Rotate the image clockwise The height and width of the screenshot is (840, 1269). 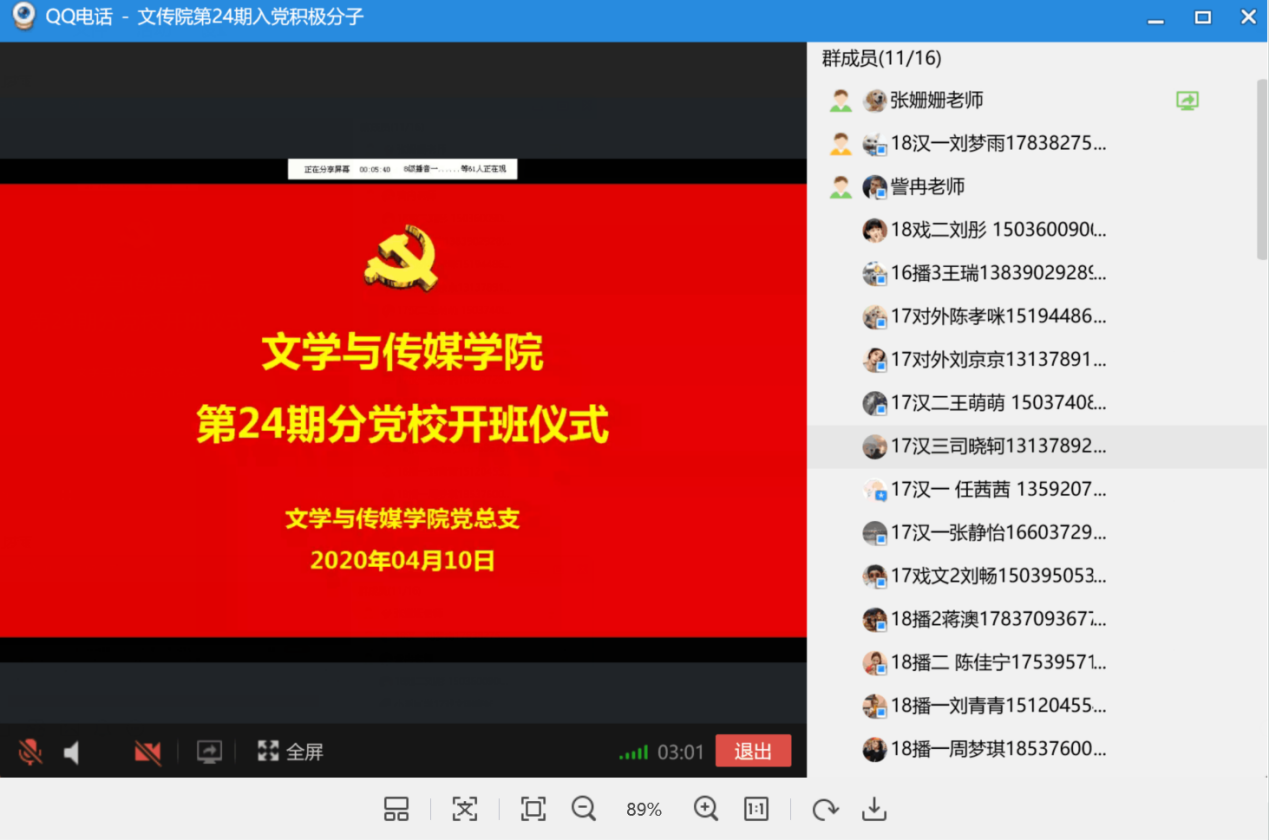click(825, 809)
